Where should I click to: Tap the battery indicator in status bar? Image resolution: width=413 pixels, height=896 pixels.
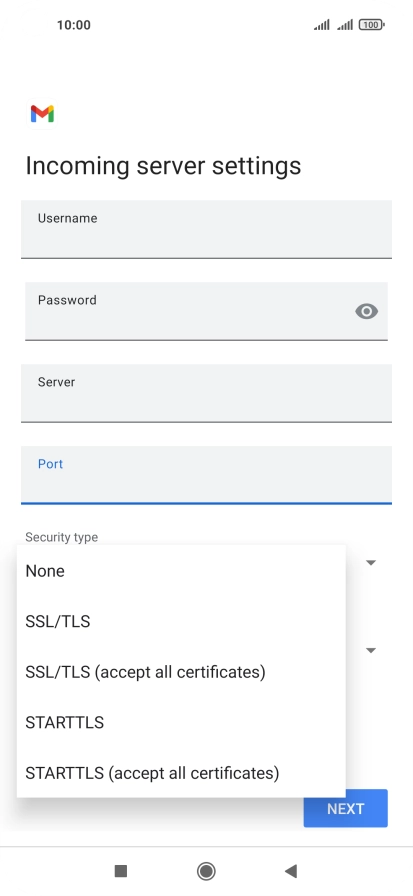(x=371, y=25)
